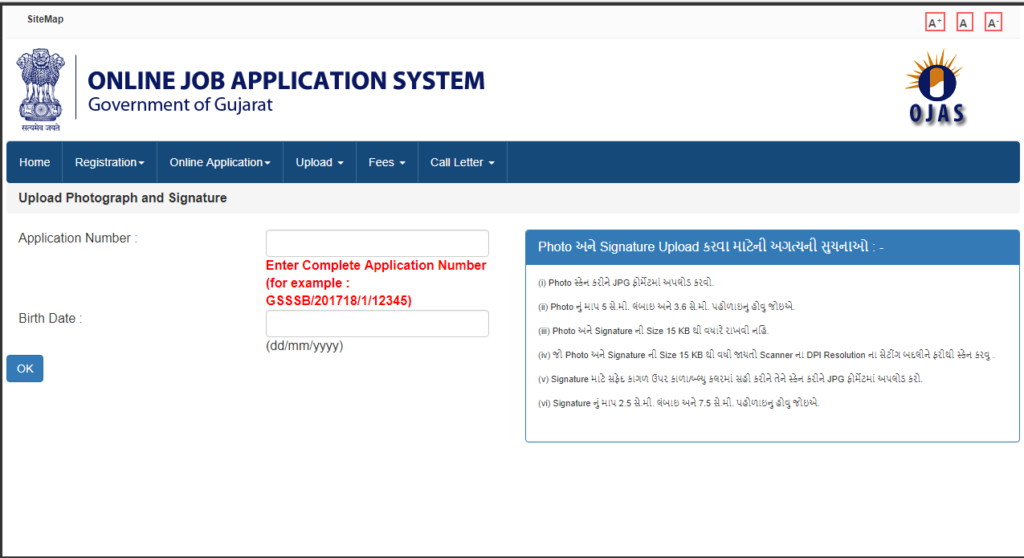1024x558 pixels.
Task: Expand the Registration dropdown menu
Action: [110, 162]
